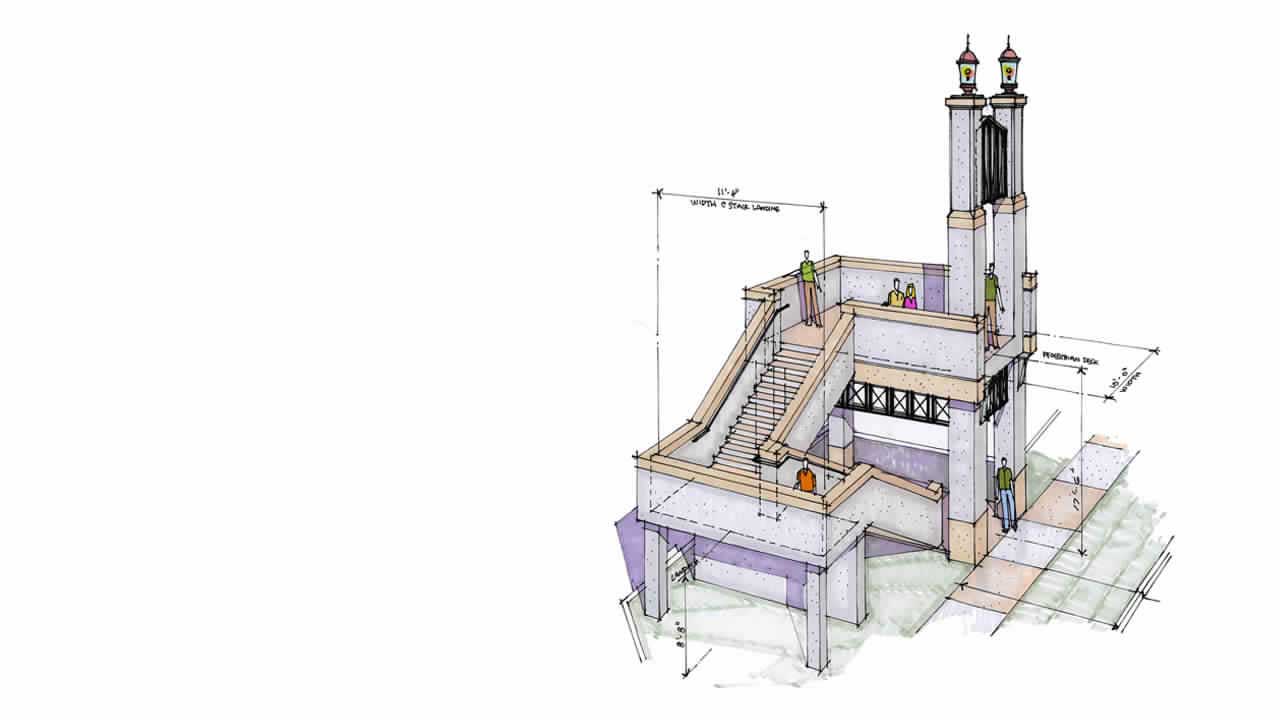1280x720 pixels.
Task: Click the person in the orange shirt
Action: point(806,477)
